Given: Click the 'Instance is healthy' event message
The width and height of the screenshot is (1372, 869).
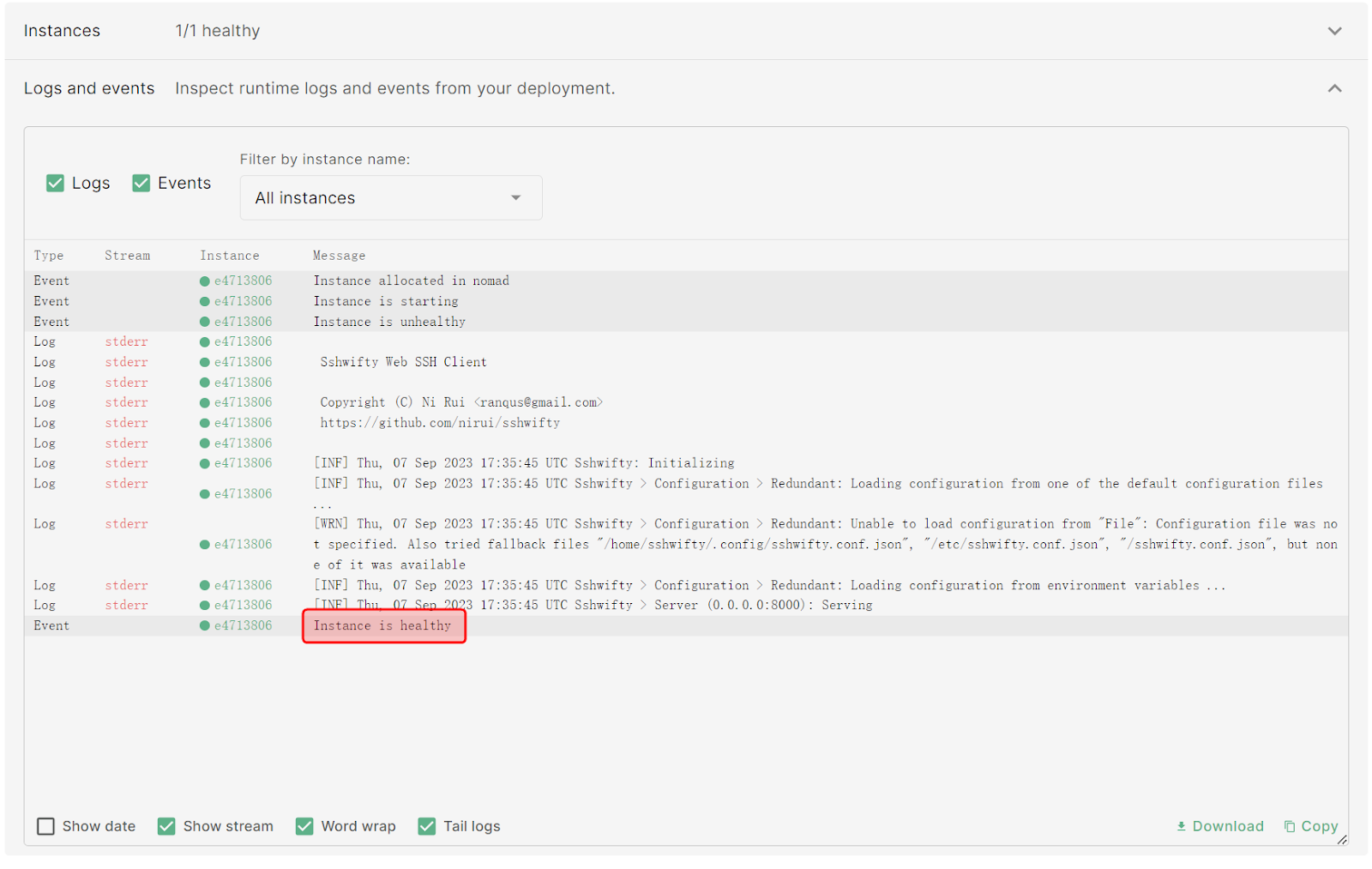Looking at the screenshot, I should pos(382,625).
